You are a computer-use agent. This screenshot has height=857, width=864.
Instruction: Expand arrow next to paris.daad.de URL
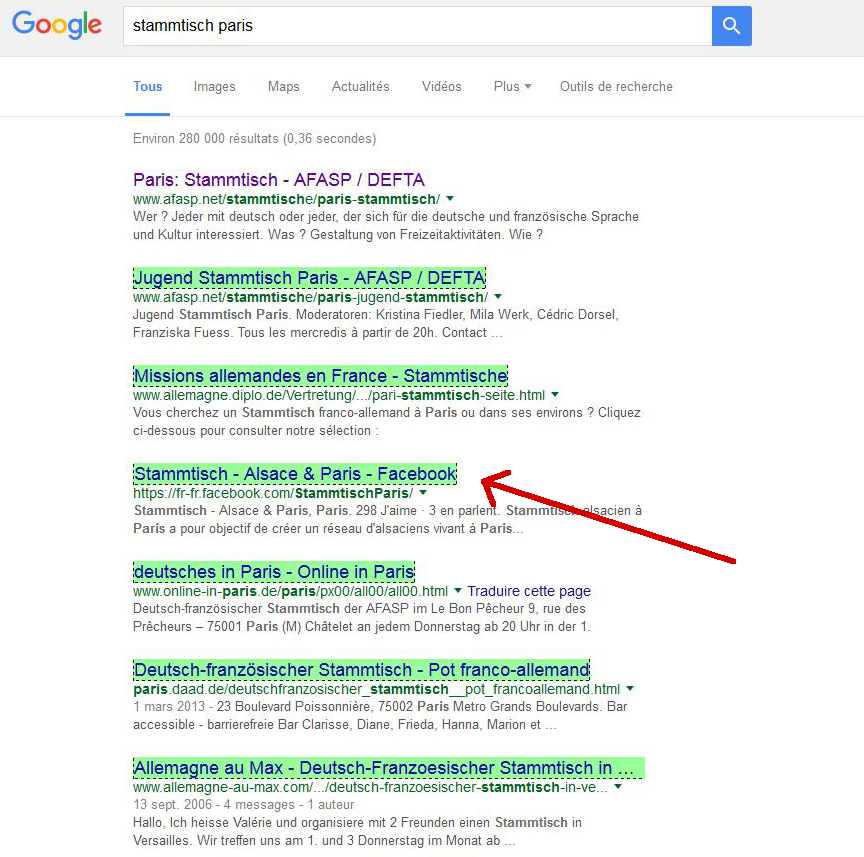click(x=630, y=688)
